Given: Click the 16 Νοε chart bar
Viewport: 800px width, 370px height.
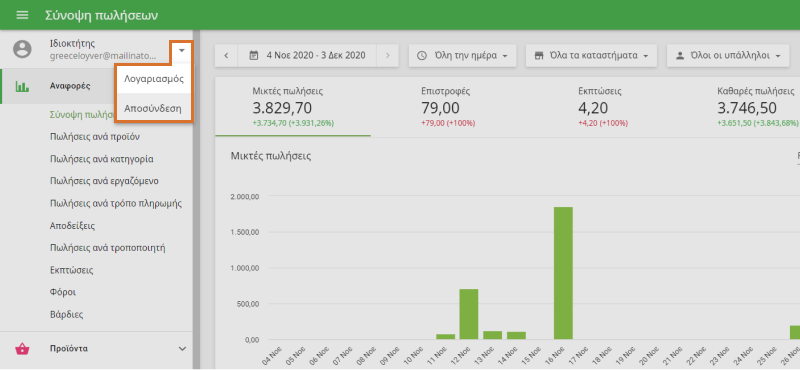Looking at the screenshot, I should tap(563, 273).
